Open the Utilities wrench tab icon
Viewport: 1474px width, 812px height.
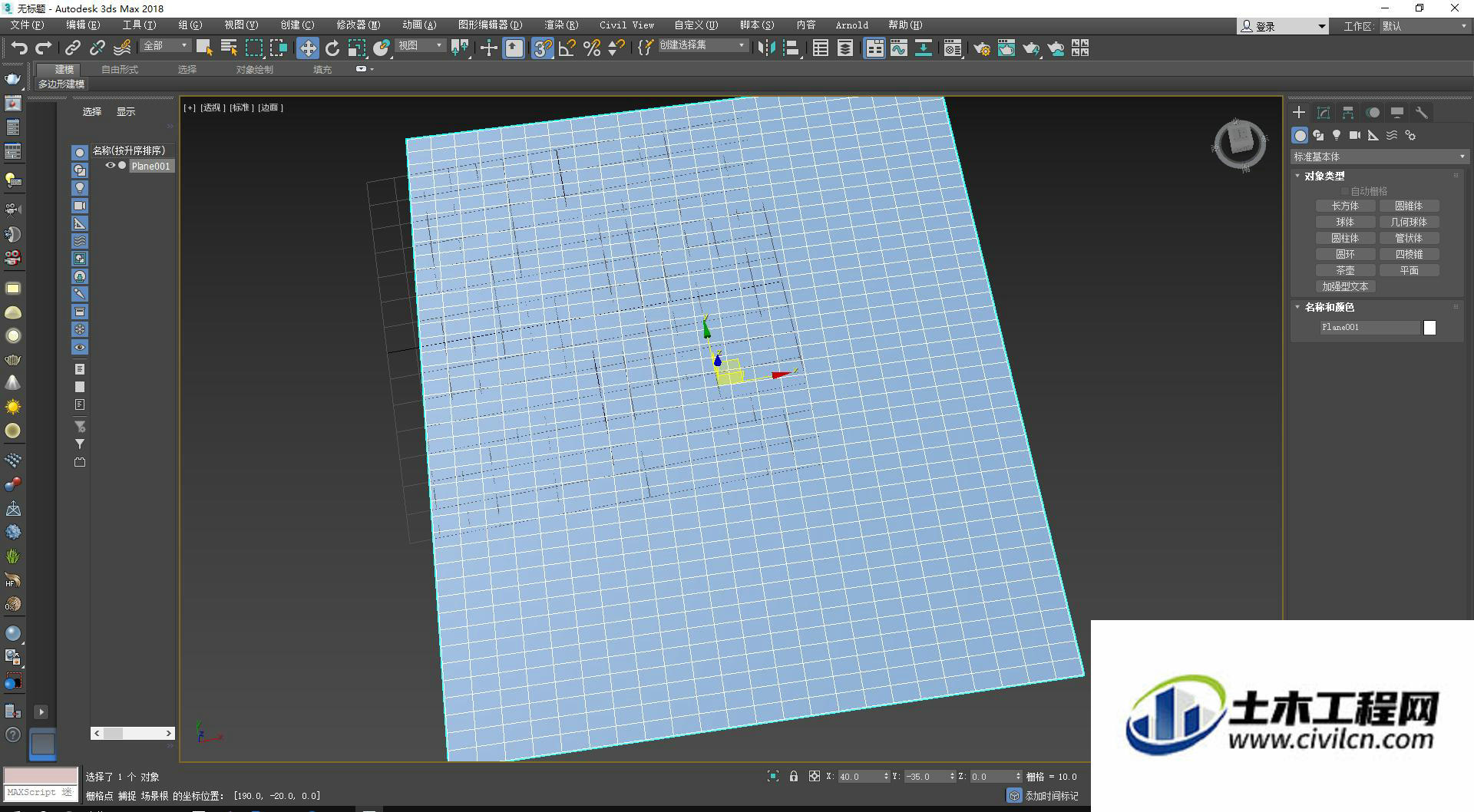(x=1422, y=113)
